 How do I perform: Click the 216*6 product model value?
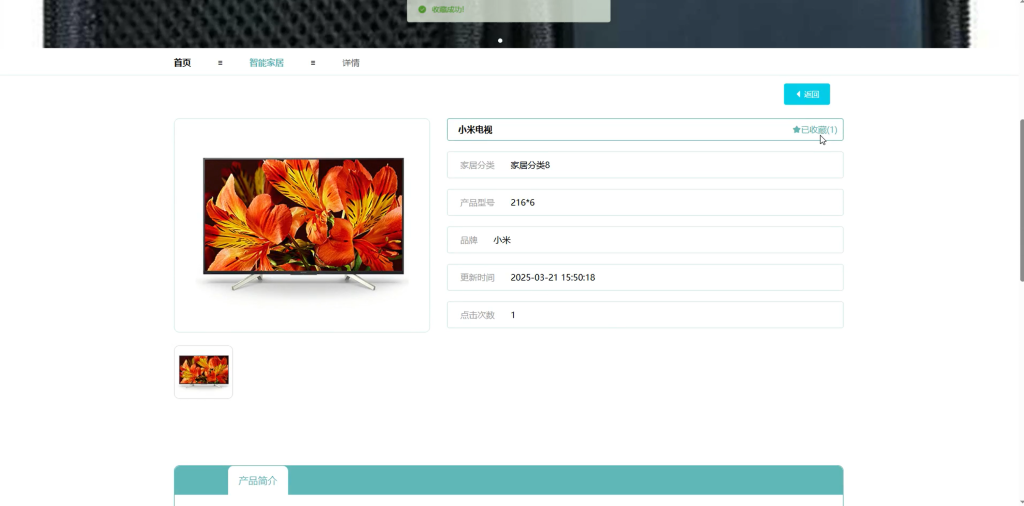click(522, 202)
